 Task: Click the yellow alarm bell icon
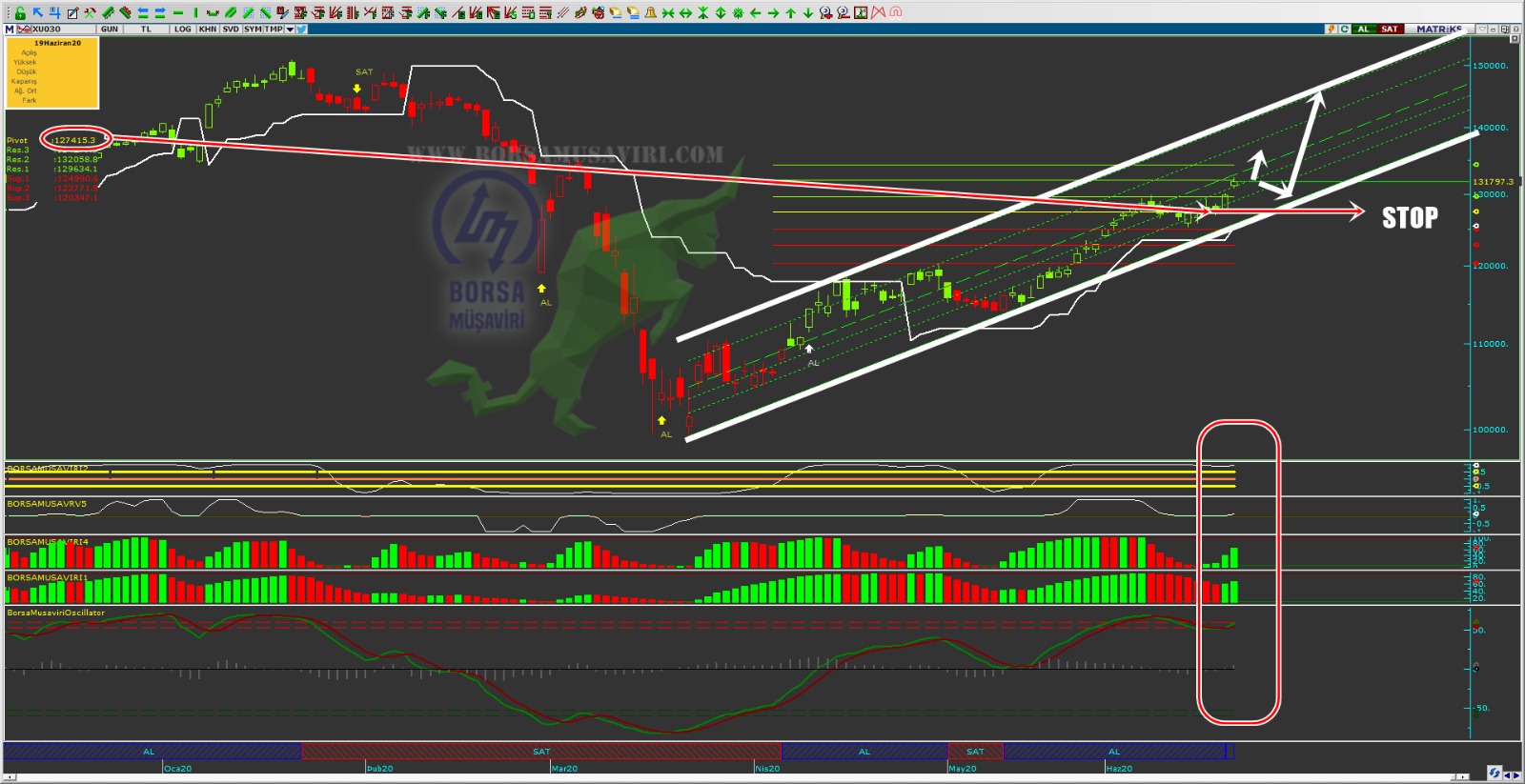[x=650, y=12]
